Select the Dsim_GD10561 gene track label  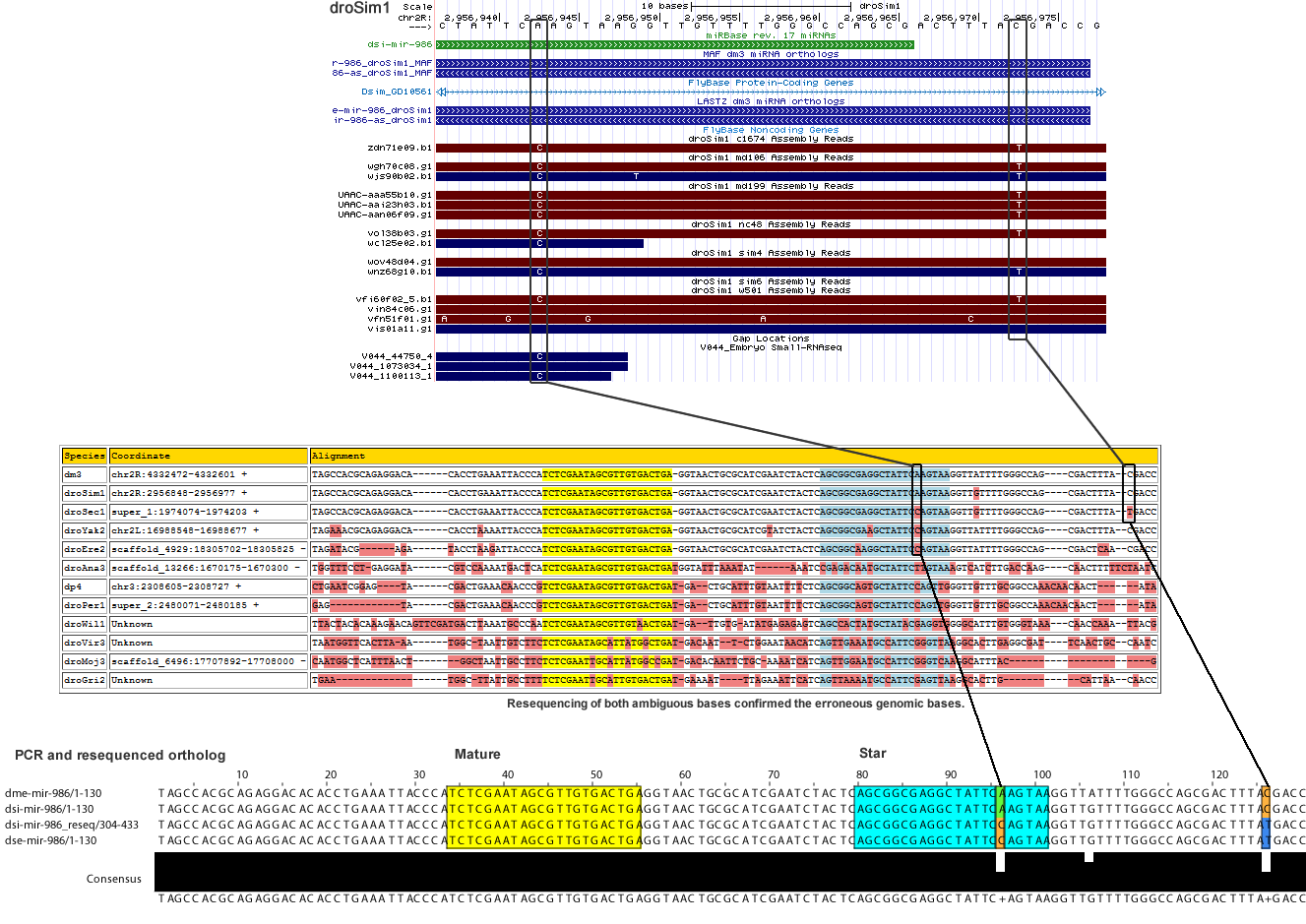(396, 92)
